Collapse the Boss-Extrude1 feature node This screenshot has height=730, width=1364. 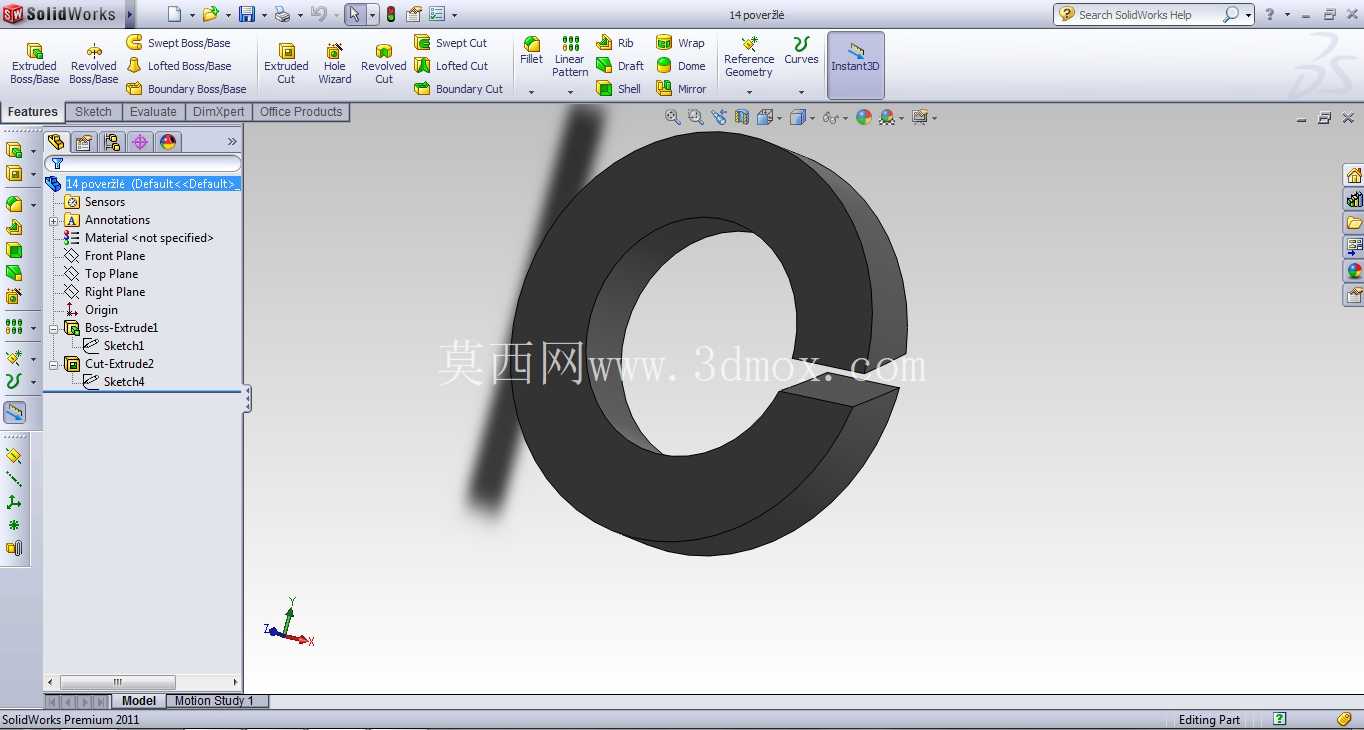coord(54,328)
